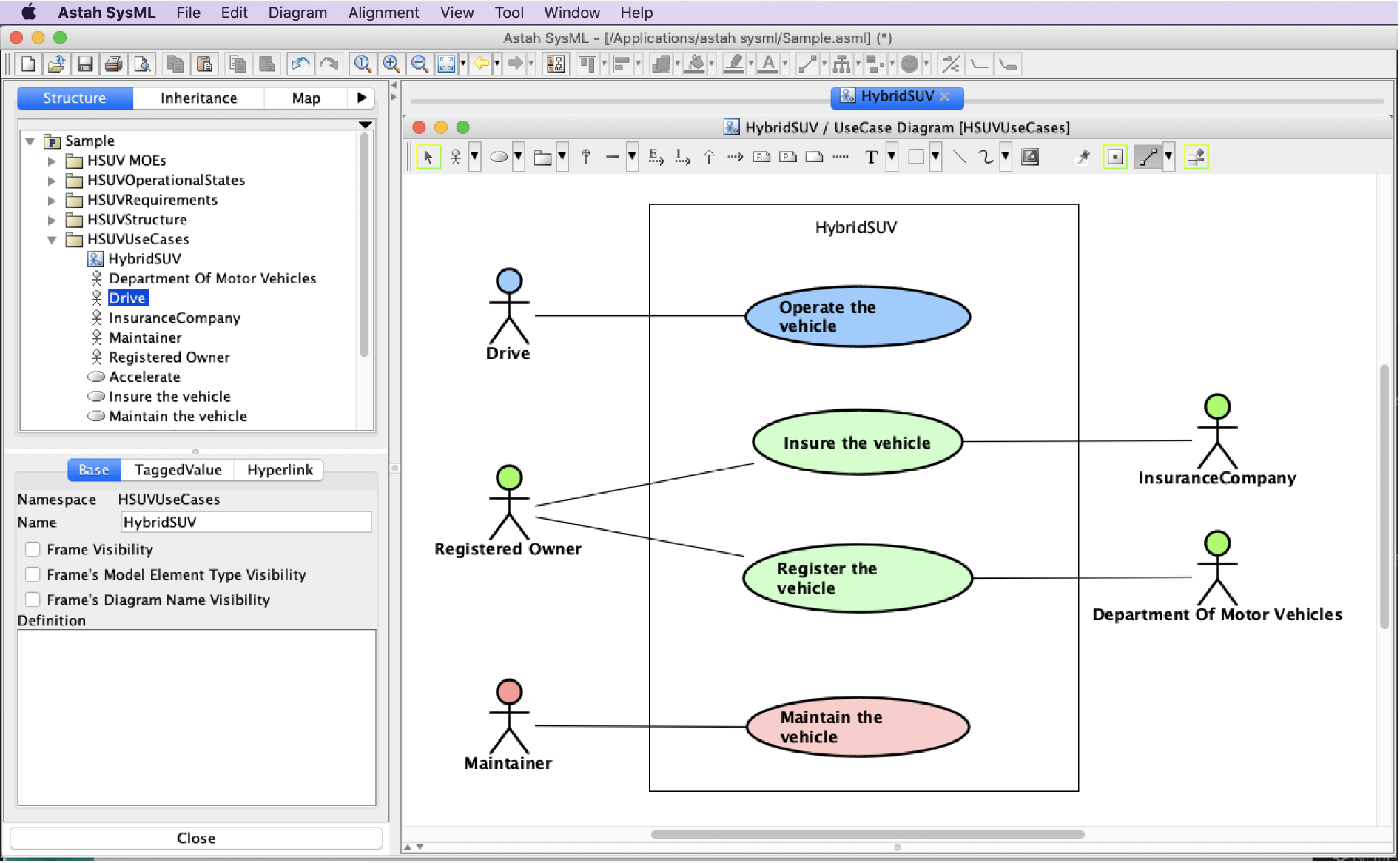Screen dimensions: 1400x863
Task: Expand the HSUVRequirements folder
Action: point(52,200)
